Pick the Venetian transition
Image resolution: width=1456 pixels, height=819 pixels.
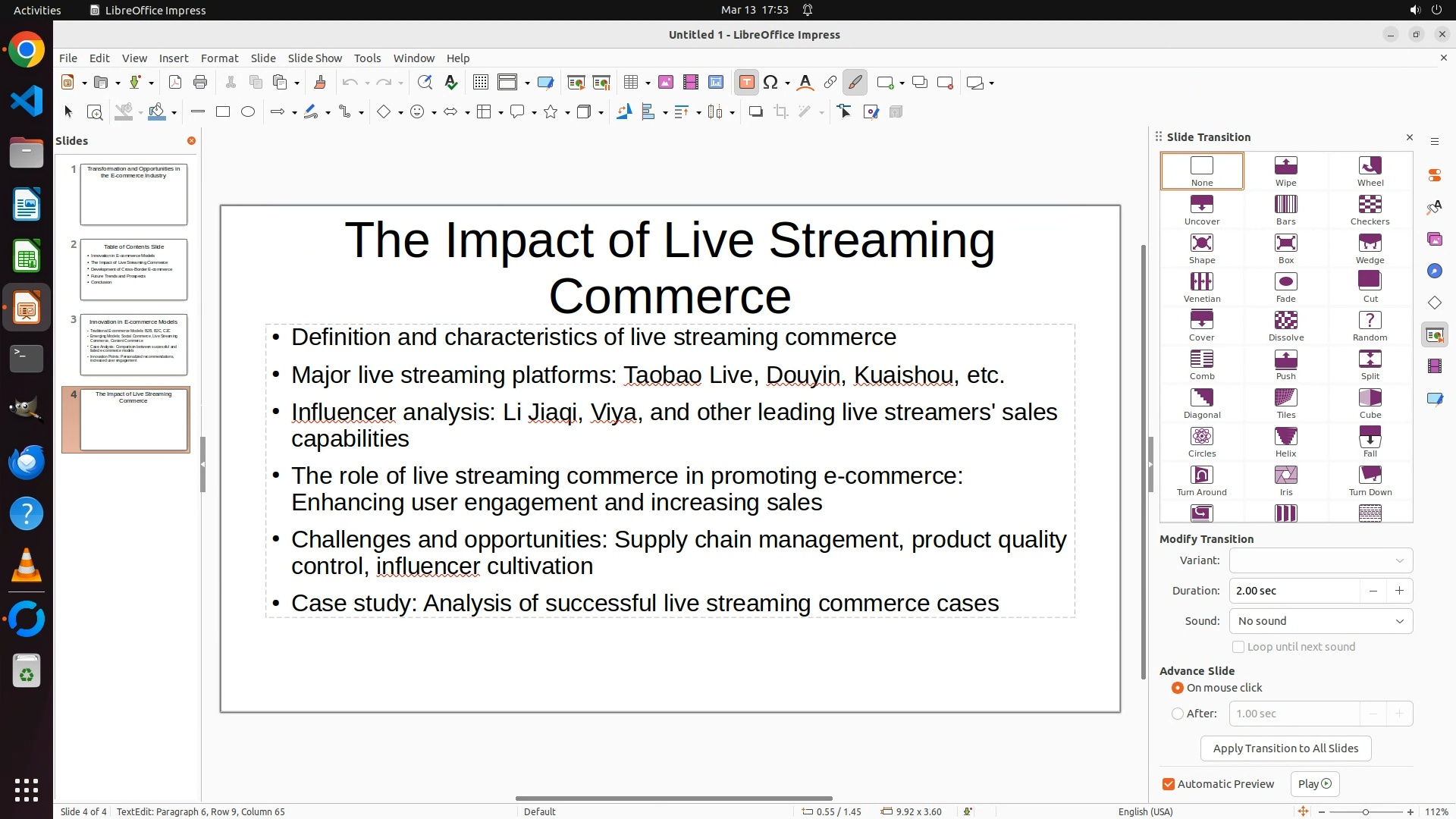(1201, 287)
